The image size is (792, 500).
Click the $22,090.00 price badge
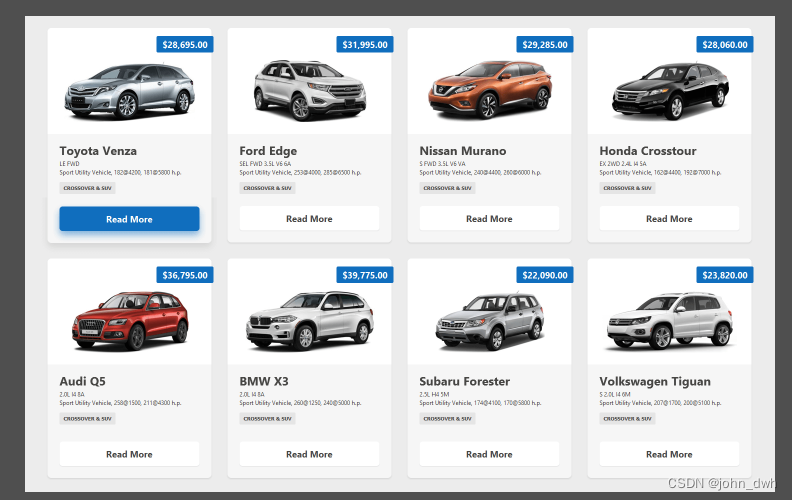point(544,275)
